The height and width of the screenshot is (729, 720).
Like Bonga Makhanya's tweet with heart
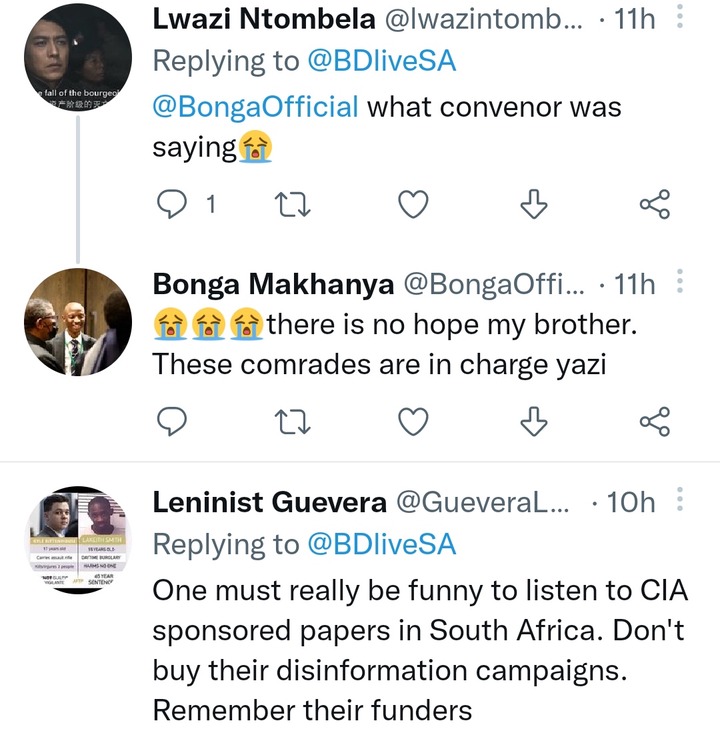pos(413,422)
